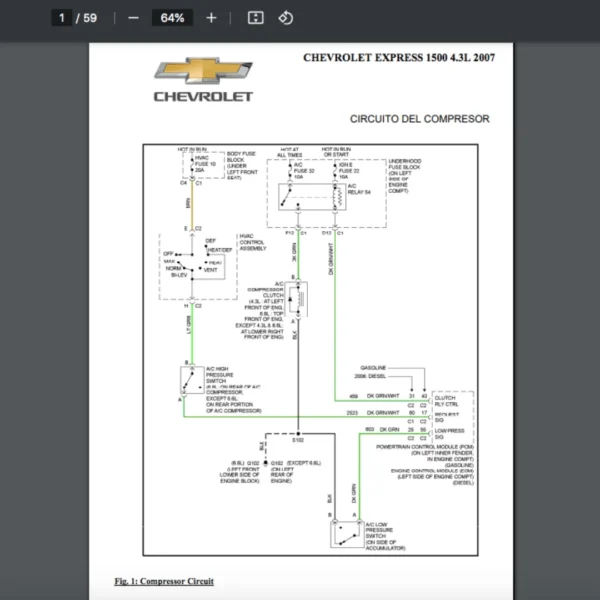Open the Fig. 1: Compressor Circuit link
600x600 pixels.
coord(164,581)
